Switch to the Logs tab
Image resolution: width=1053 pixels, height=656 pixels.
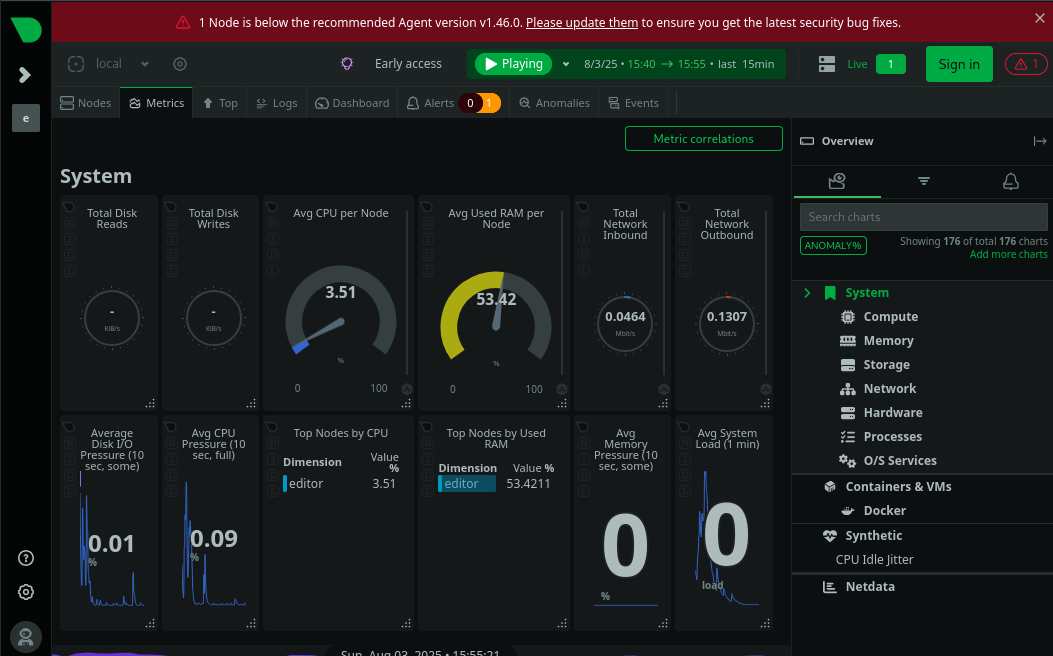tap(276, 103)
